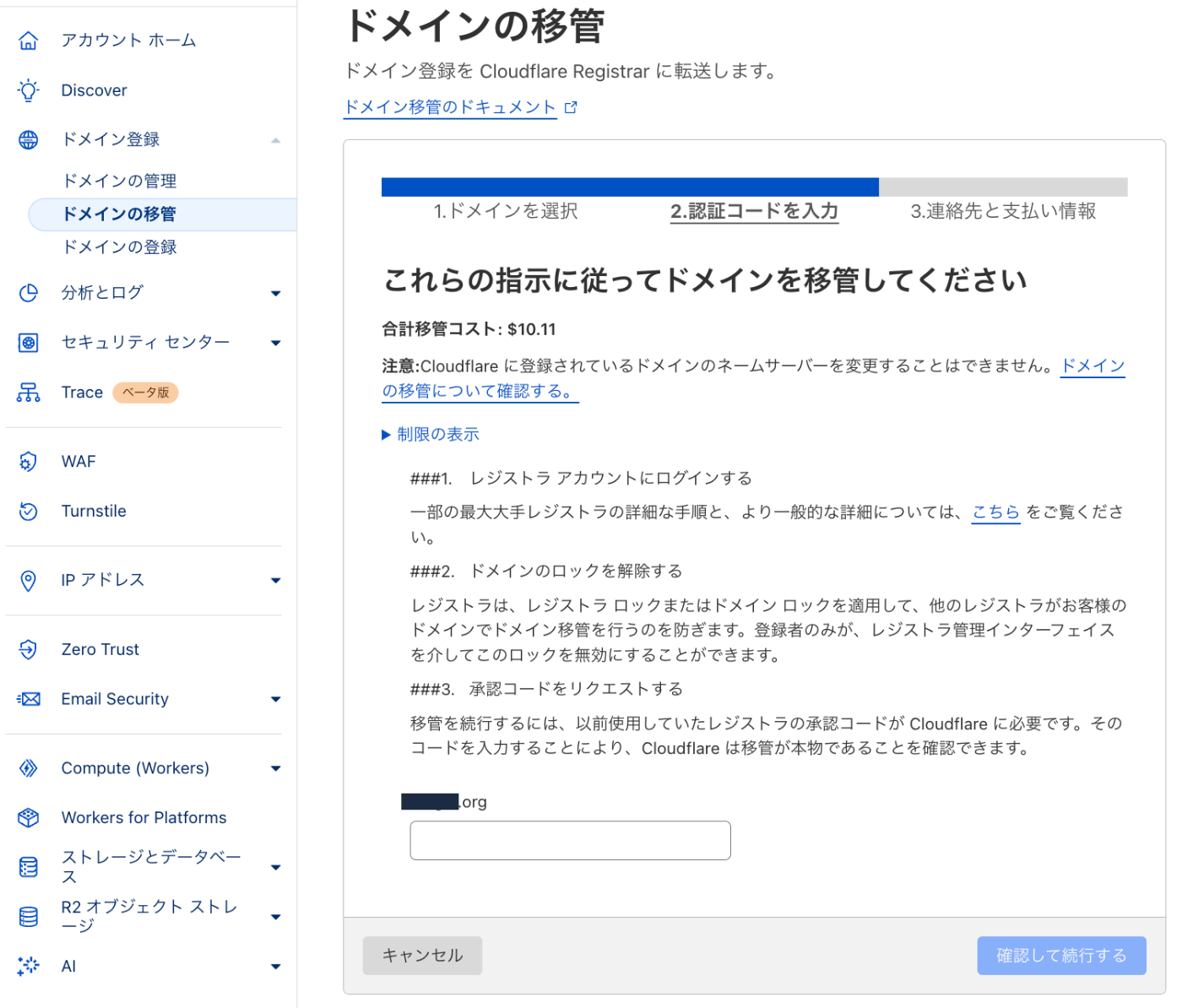
Task: Expand the 分析とログ menu arrow
Action: click(x=275, y=294)
